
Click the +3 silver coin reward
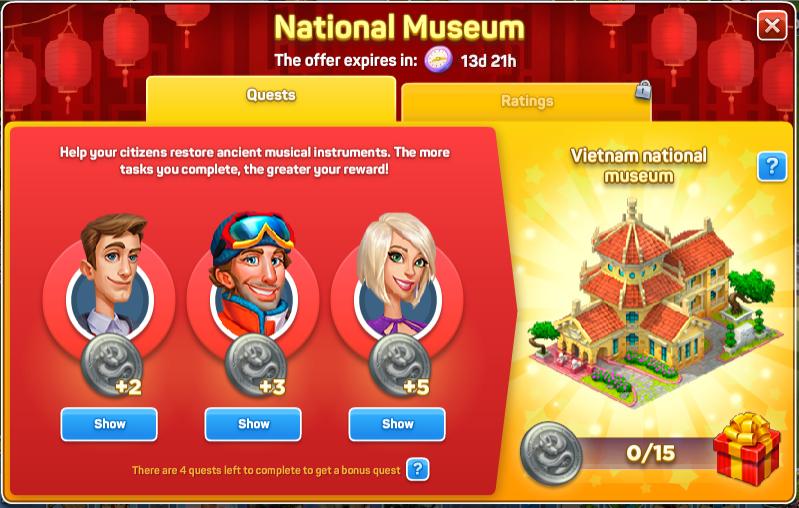point(256,366)
